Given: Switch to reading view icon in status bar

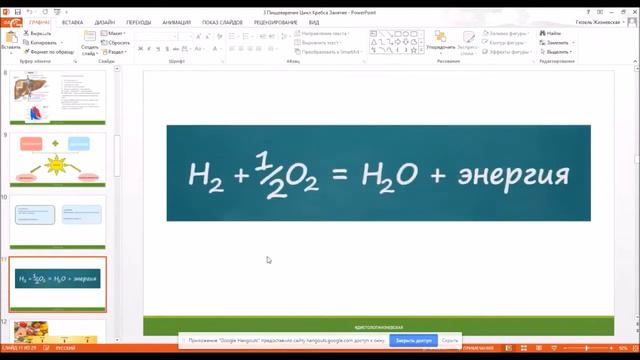Looking at the screenshot, I should pos(539,348).
